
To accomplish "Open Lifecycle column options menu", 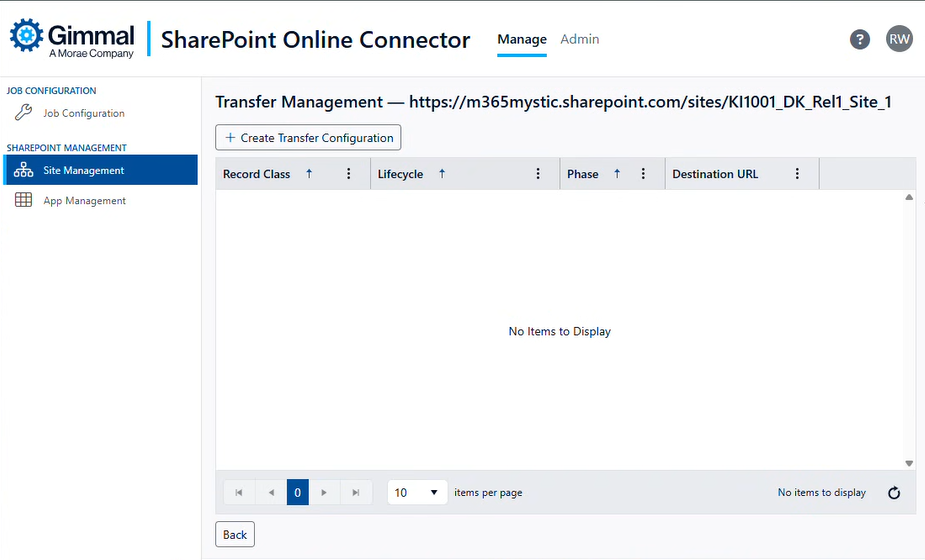I will click(x=538, y=174).
